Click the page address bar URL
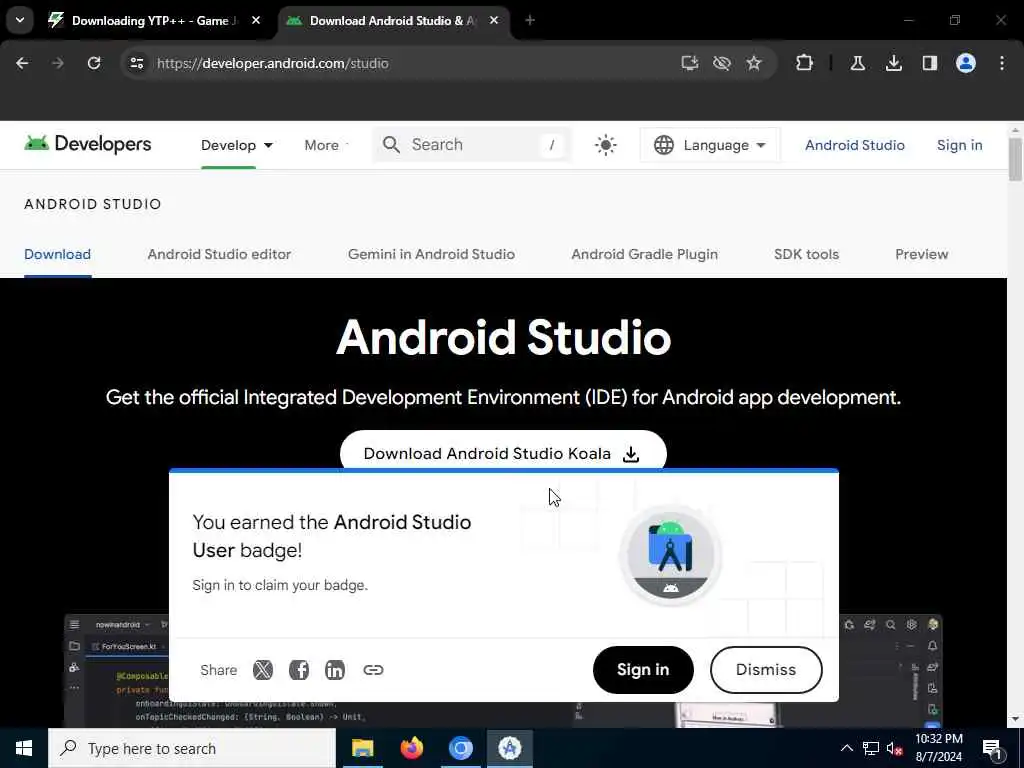 pos(272,63)
